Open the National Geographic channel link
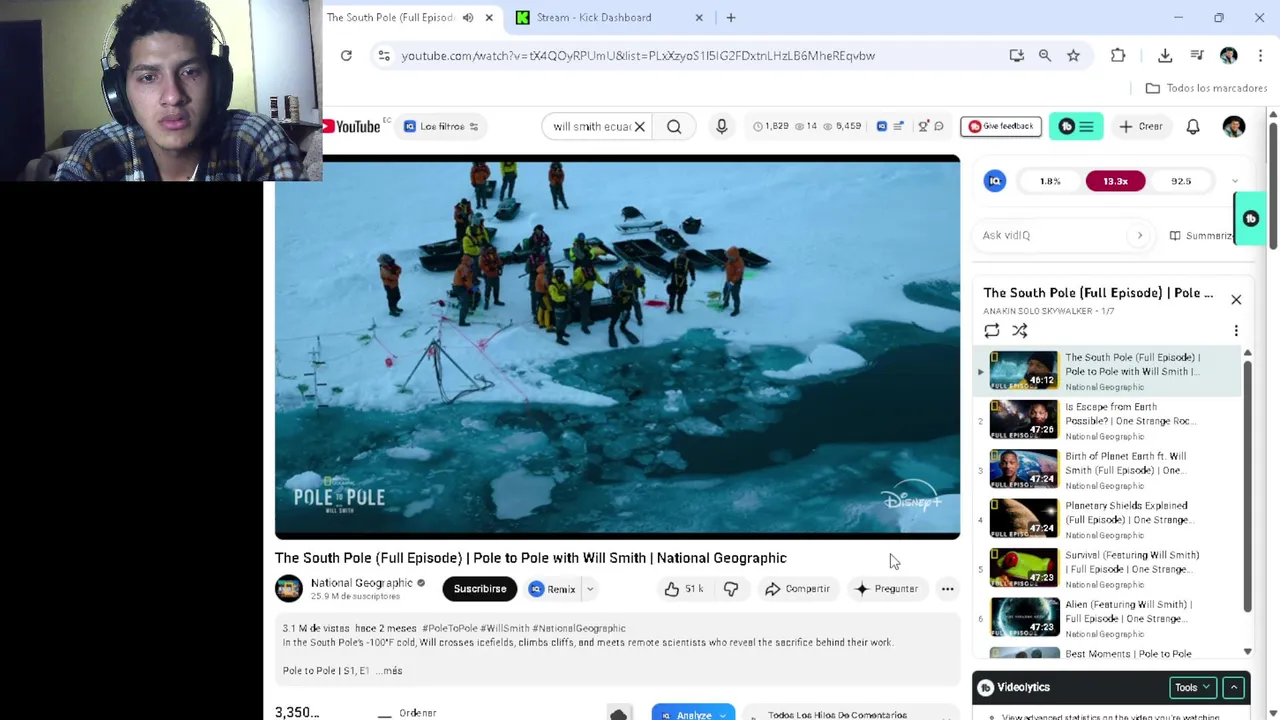The width and height of the screenshot is (1280, 720). [x=361, y=583]
